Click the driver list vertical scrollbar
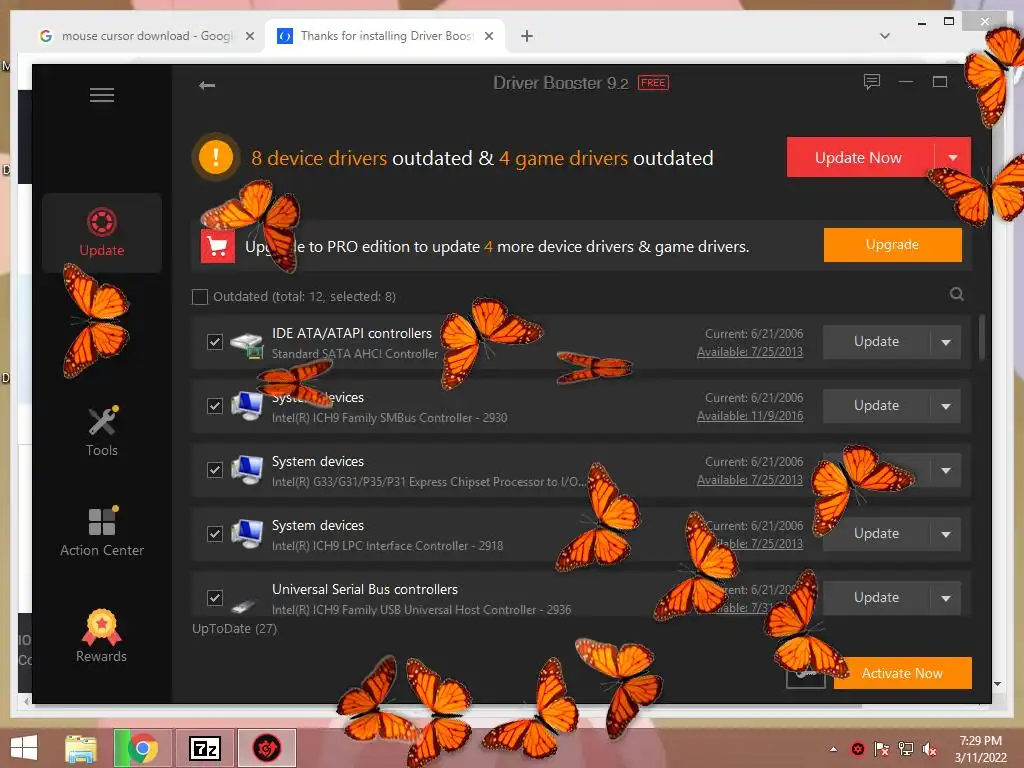1024x768 pixels. (x=982, y=337)
